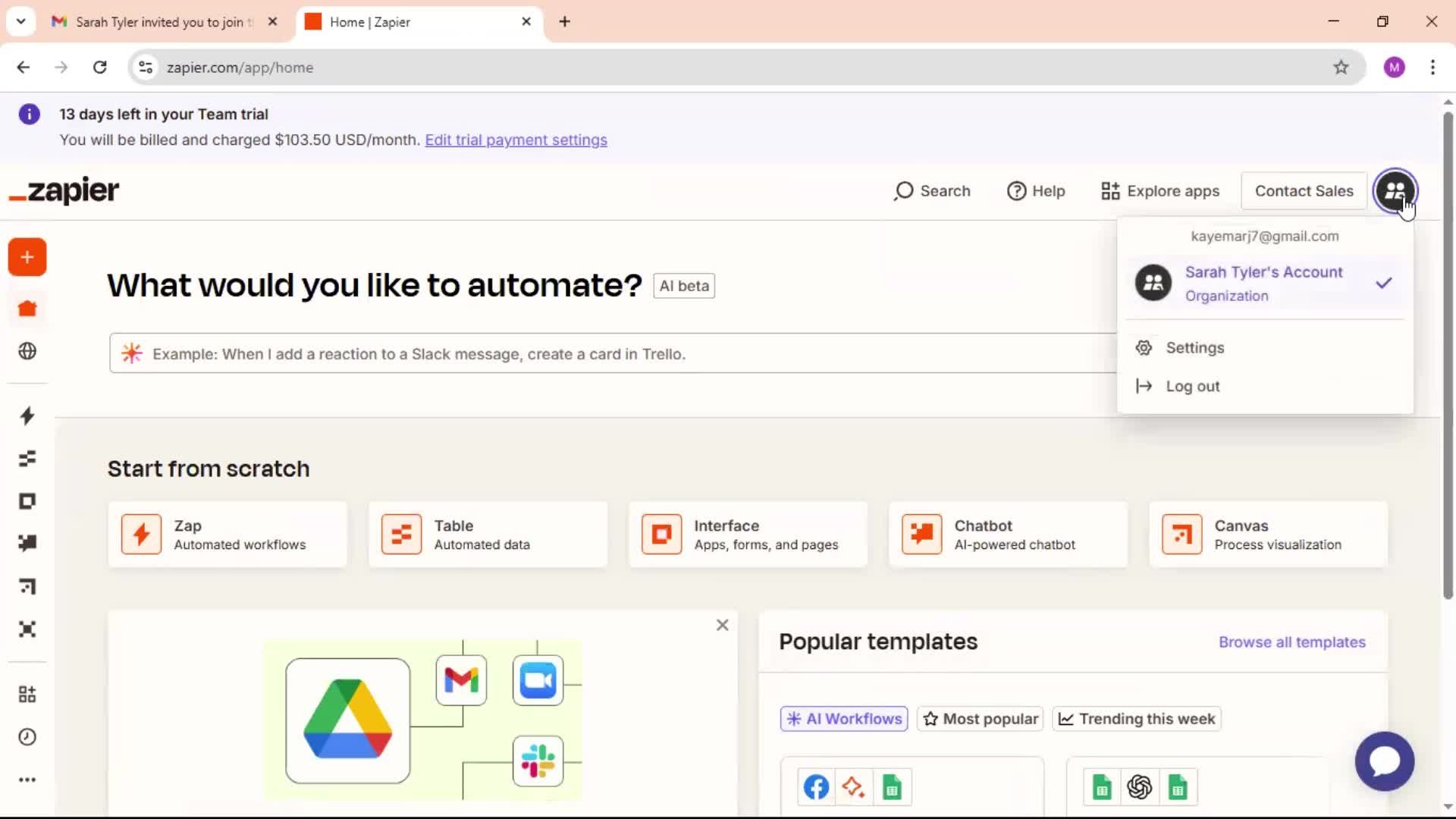Open Chrome profile avatar M
Image resolution: width=1456 pixels, height=819 pixels.
pyautogui.click(x=1394, y=67)
